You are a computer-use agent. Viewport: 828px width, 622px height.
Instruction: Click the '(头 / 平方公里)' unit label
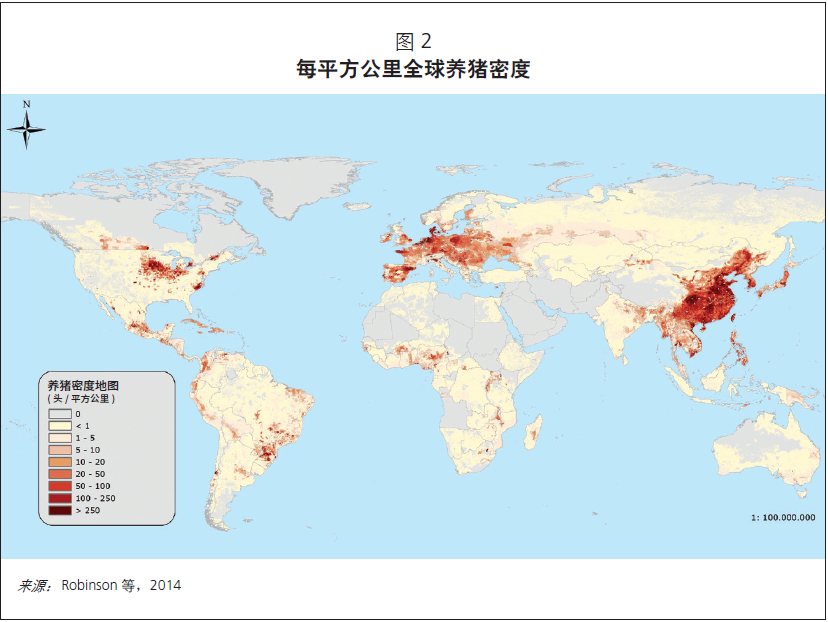point(82,398)
